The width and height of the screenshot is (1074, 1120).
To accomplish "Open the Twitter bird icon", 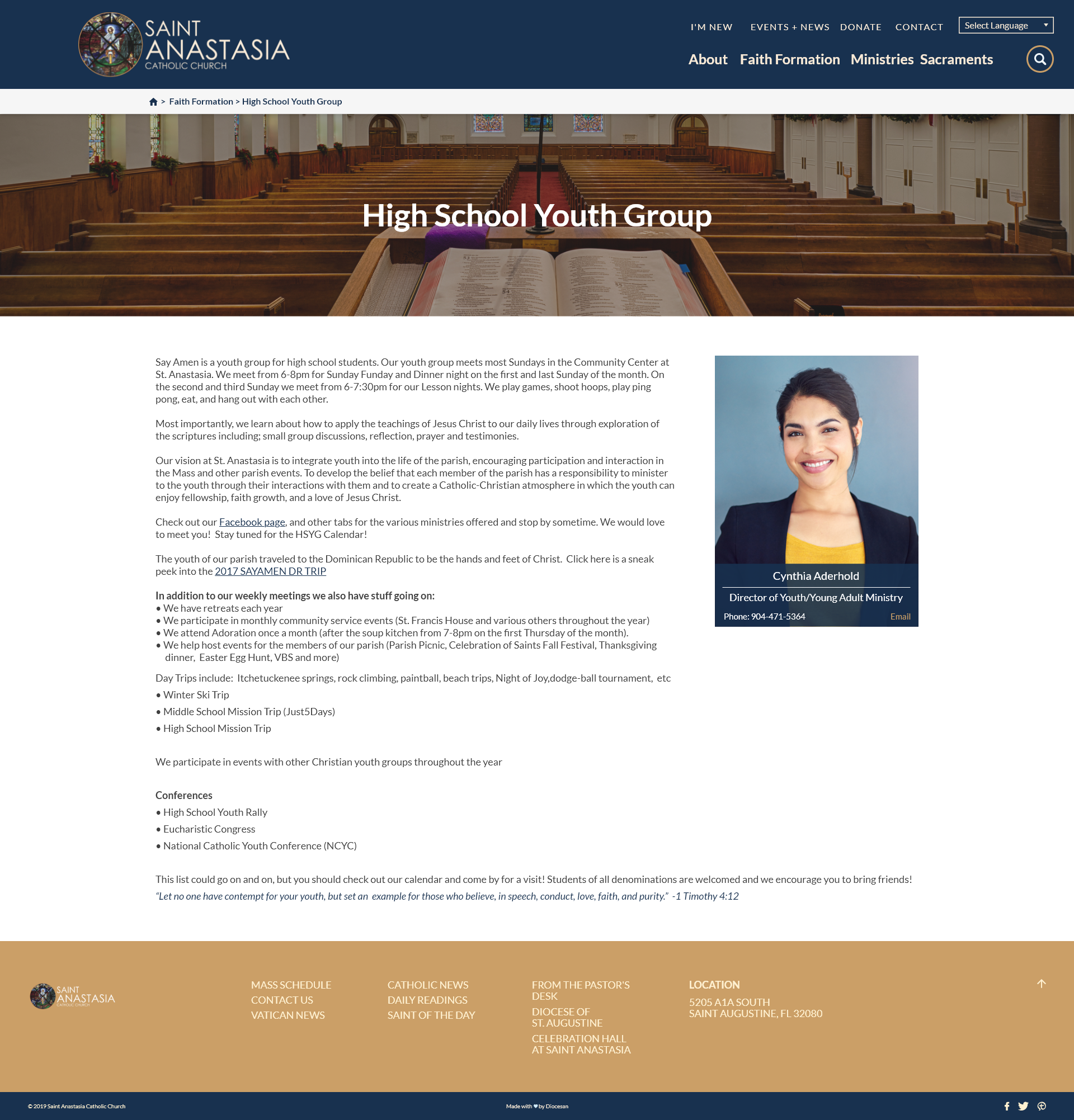I will tap(1023, 1106).
